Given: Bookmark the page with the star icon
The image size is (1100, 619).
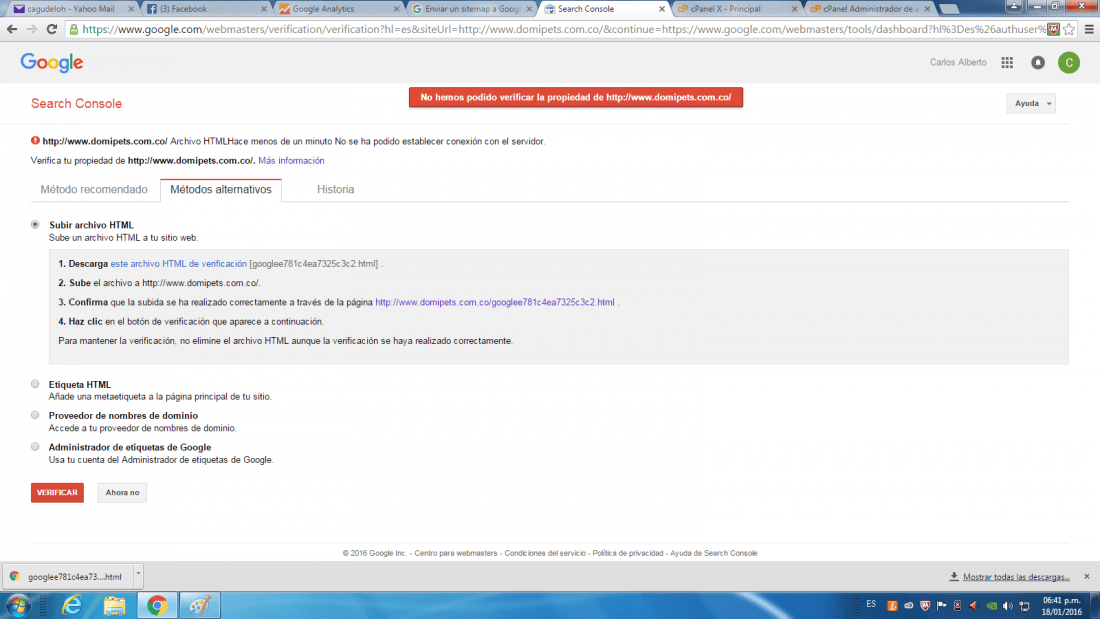Looking at the screenshot, I should 1069,29.
